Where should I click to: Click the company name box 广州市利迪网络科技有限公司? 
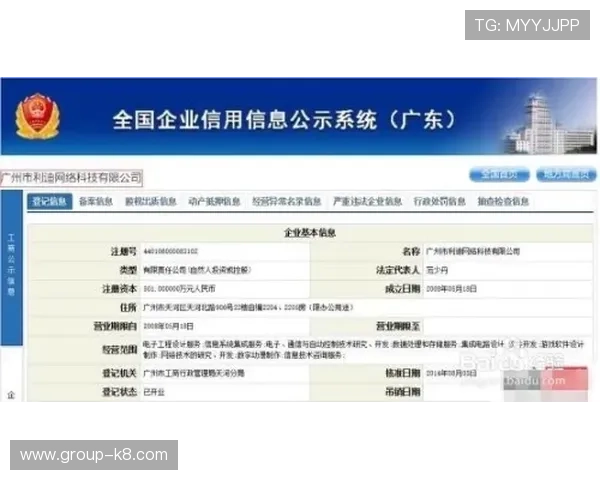(x=72, y=178)
